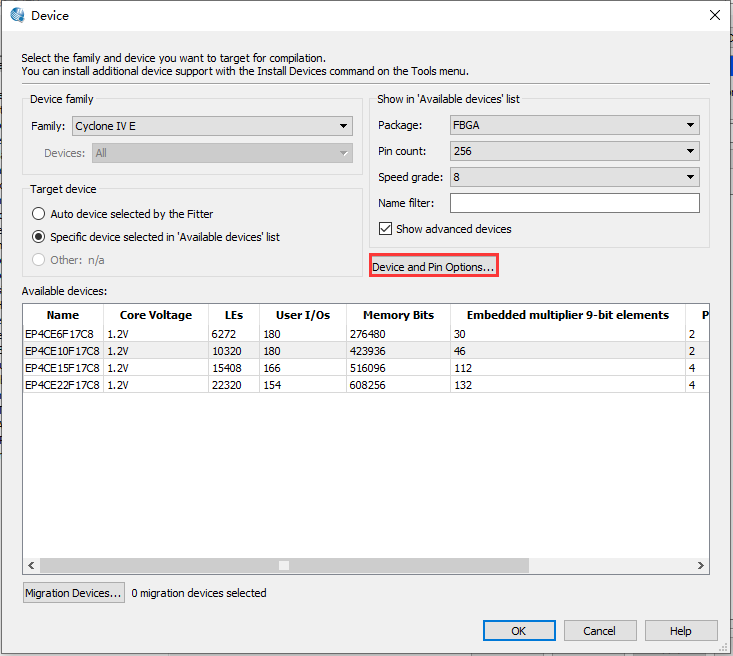Close the Device dialog window
The width and height of the screenshot is (733, 656).
pos(714,15)
